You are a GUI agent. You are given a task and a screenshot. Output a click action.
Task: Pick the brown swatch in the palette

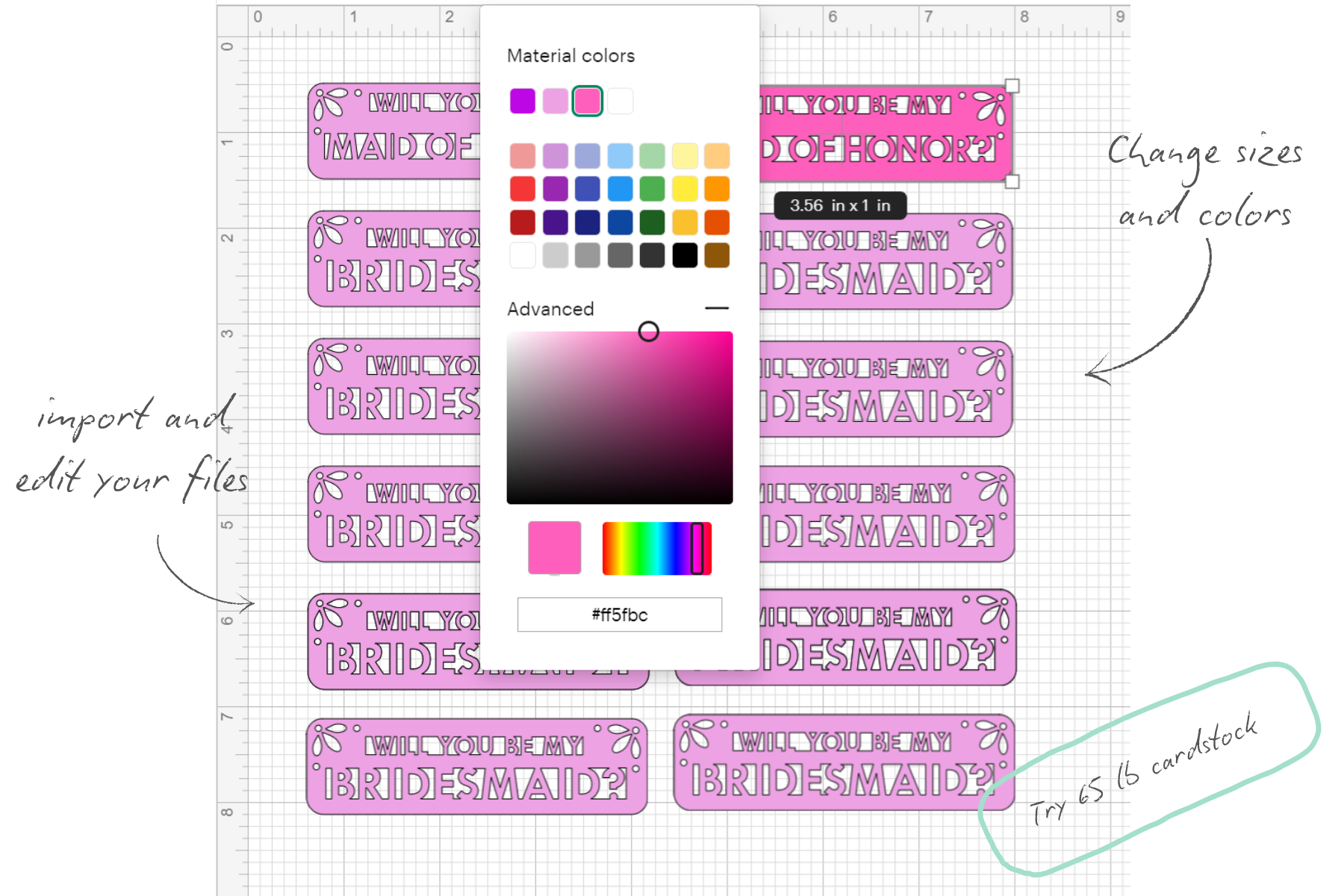pos(717,255)
